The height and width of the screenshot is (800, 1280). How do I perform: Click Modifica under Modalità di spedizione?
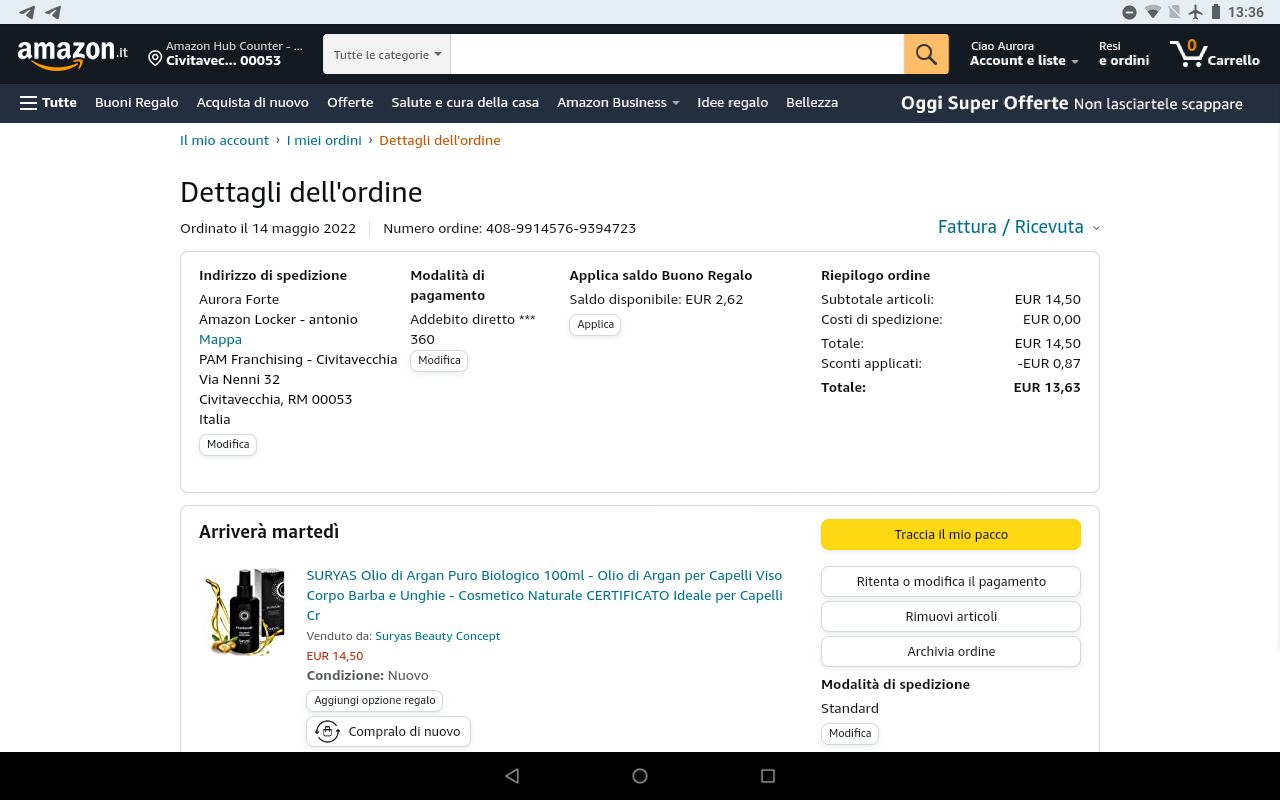point(850,733)
